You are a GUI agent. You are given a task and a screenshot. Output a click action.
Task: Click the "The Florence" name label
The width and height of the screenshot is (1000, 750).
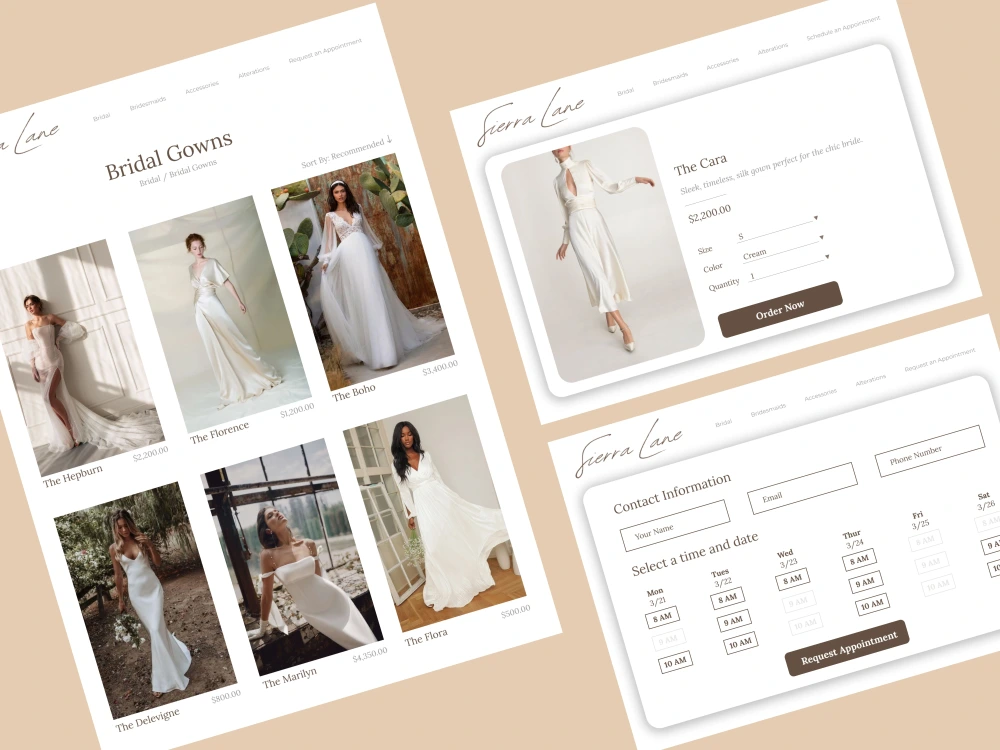tap(219, 432)
